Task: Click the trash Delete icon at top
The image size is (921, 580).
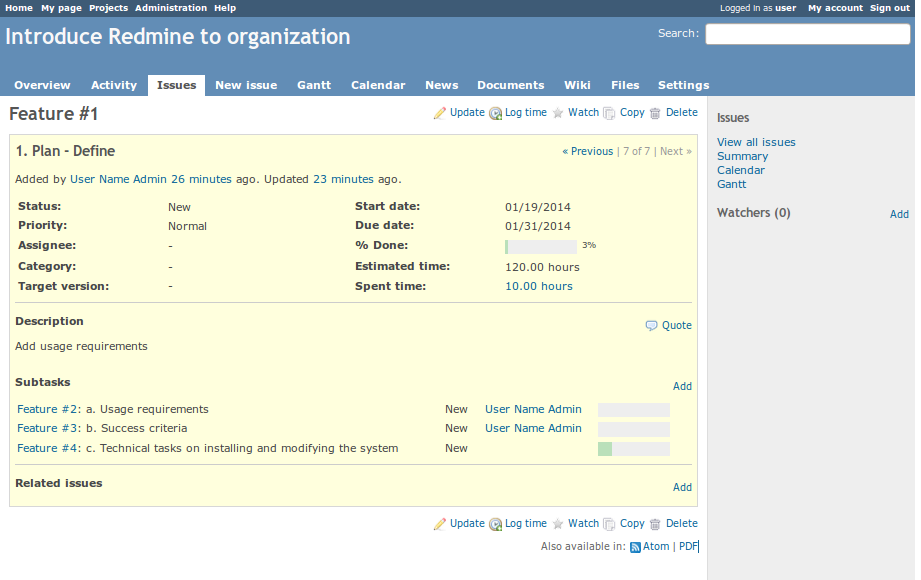Action: 655,113
